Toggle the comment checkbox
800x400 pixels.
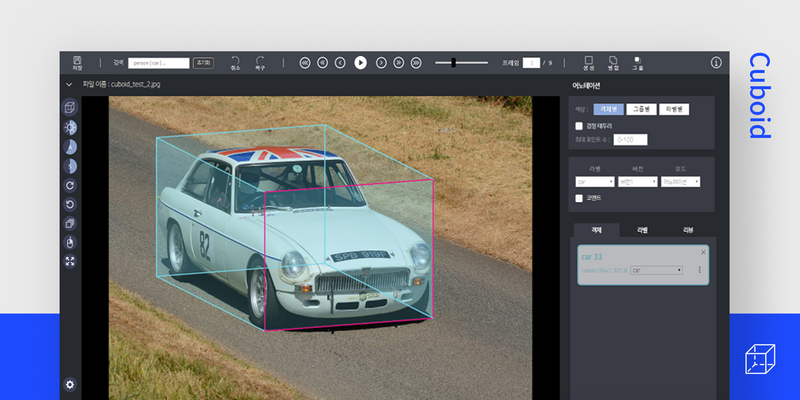click(x=579, y=198)
